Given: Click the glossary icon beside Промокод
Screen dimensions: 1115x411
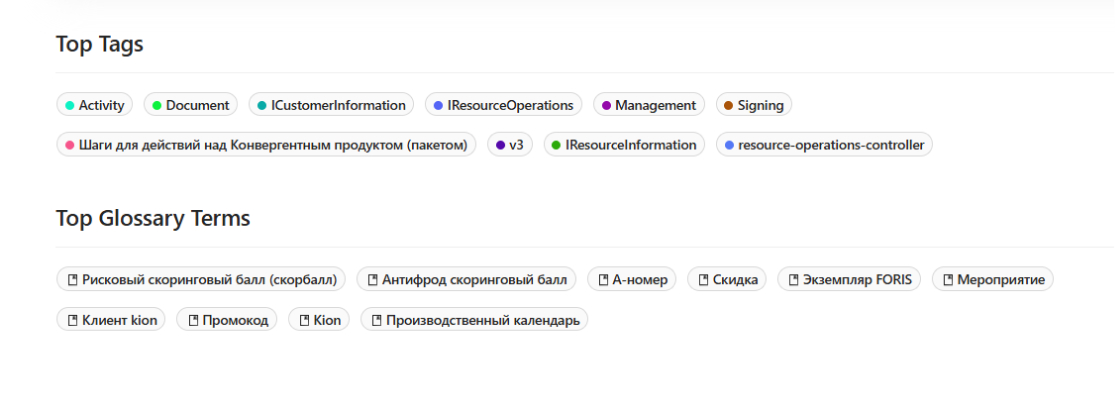Looking at the screenshot, I should coord(193,321).
